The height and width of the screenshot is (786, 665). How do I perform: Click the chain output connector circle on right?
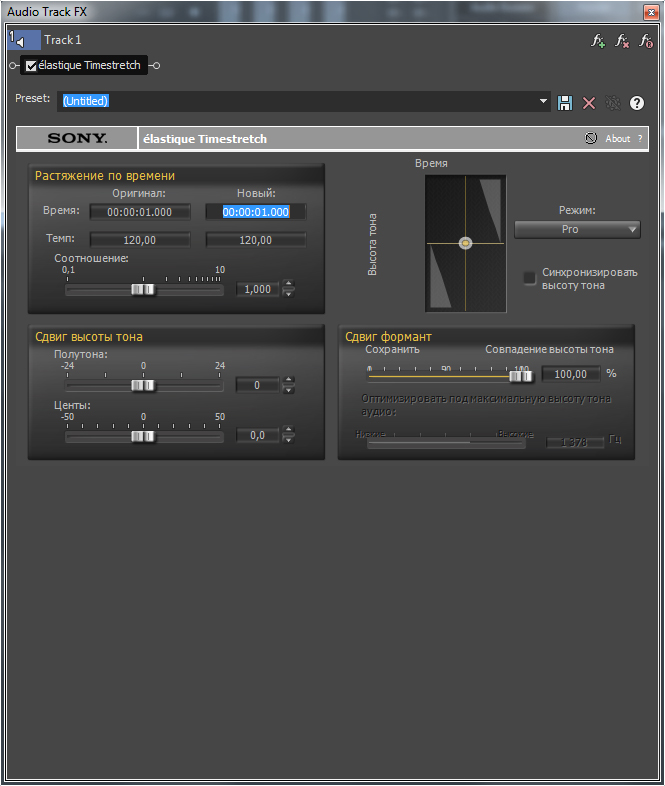(156, 66)
